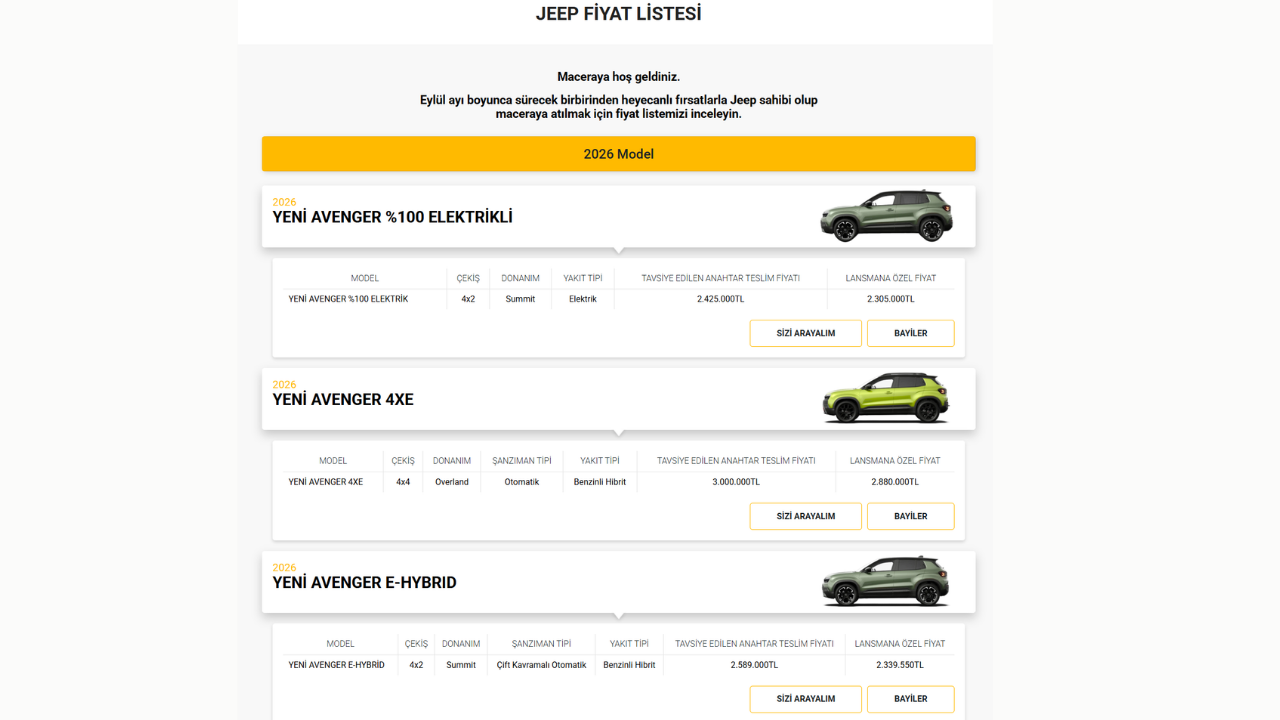
Task: Click the Summit cell for Avenger E-Hybrid
Action: pyautogui.click(x=461, y=665)
